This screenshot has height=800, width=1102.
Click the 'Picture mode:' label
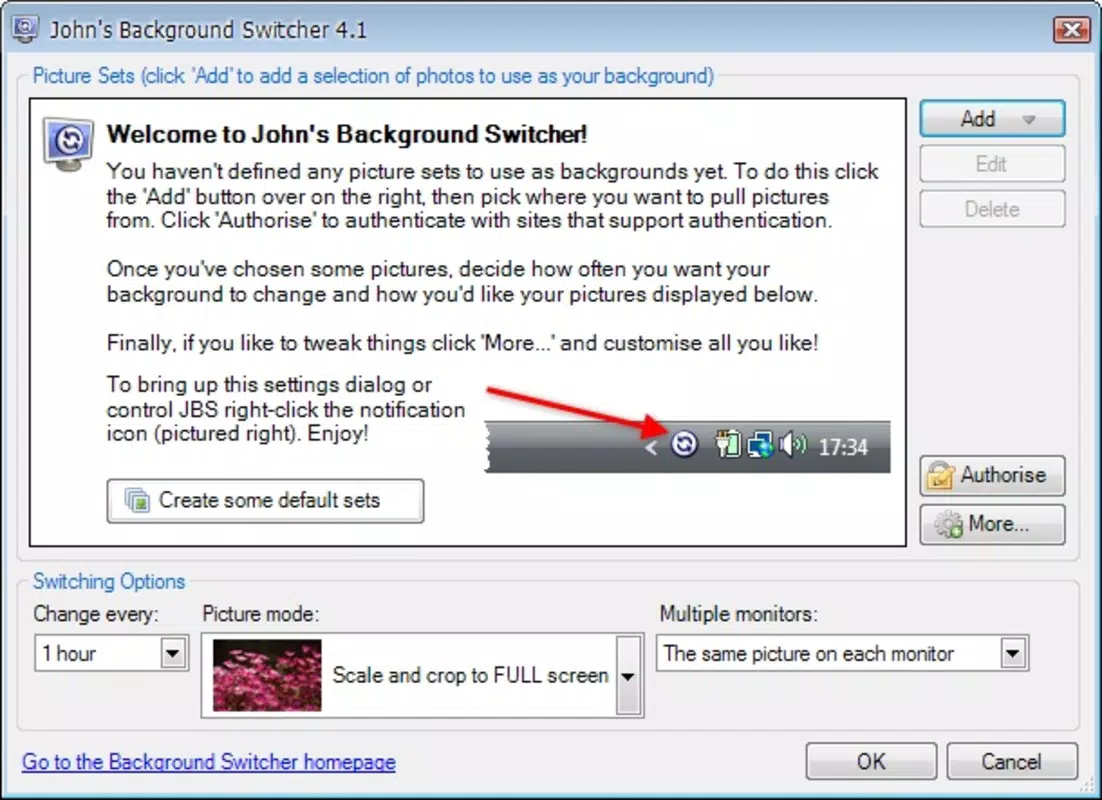(261, 614)
